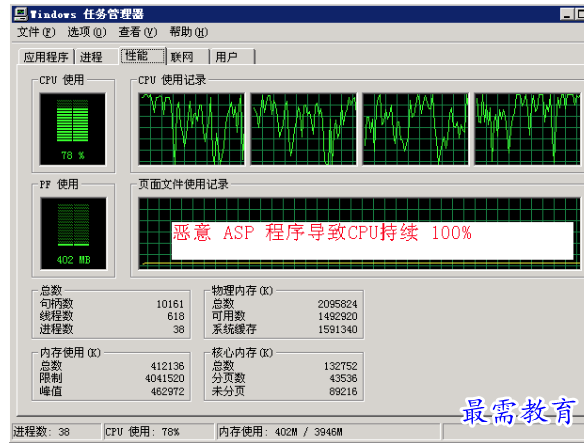The image size is (584, 443).
Task: Open the 查看(V) menu
Action: tap(138, 32)
